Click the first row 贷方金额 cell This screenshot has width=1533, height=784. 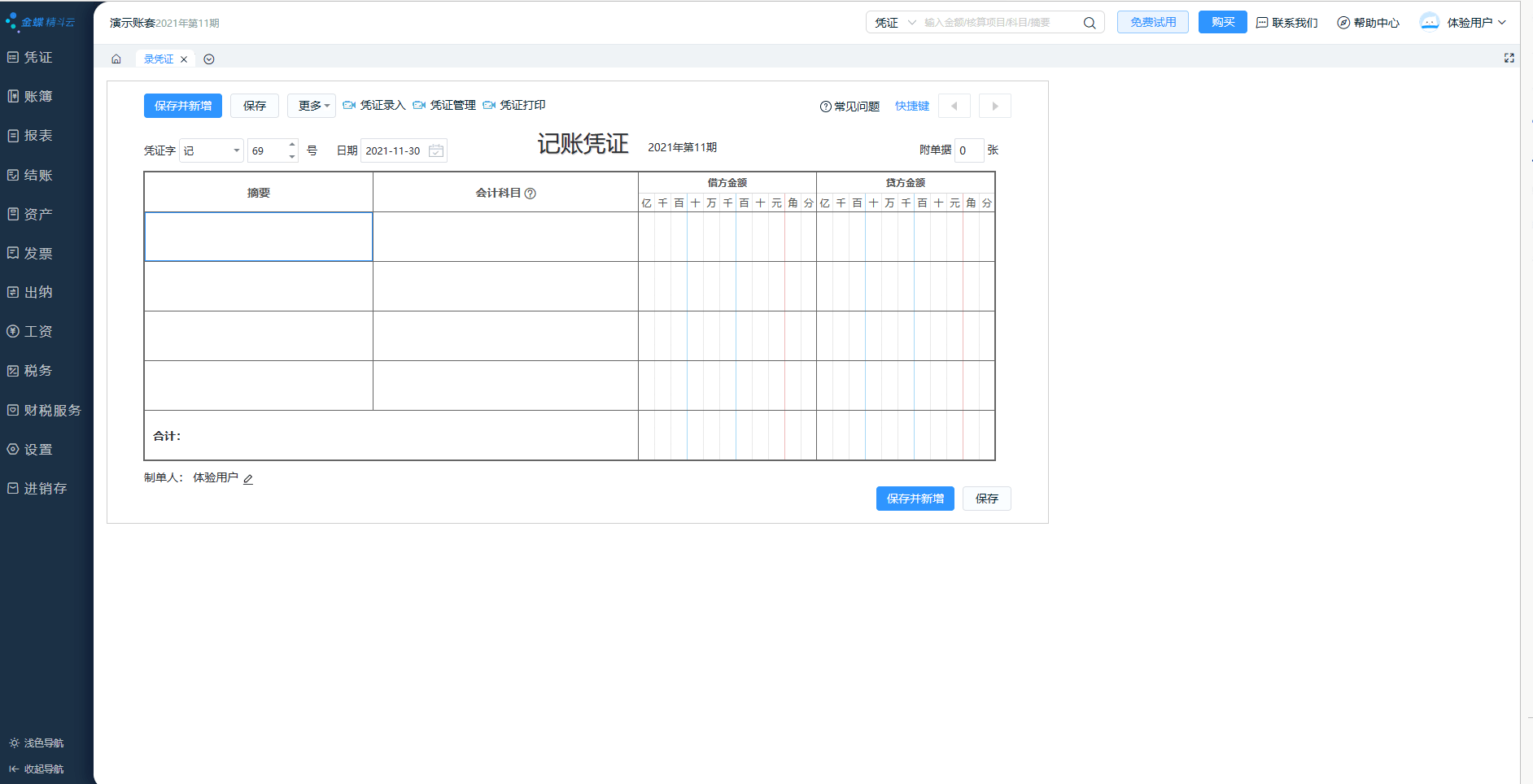(x=906, y=237)
